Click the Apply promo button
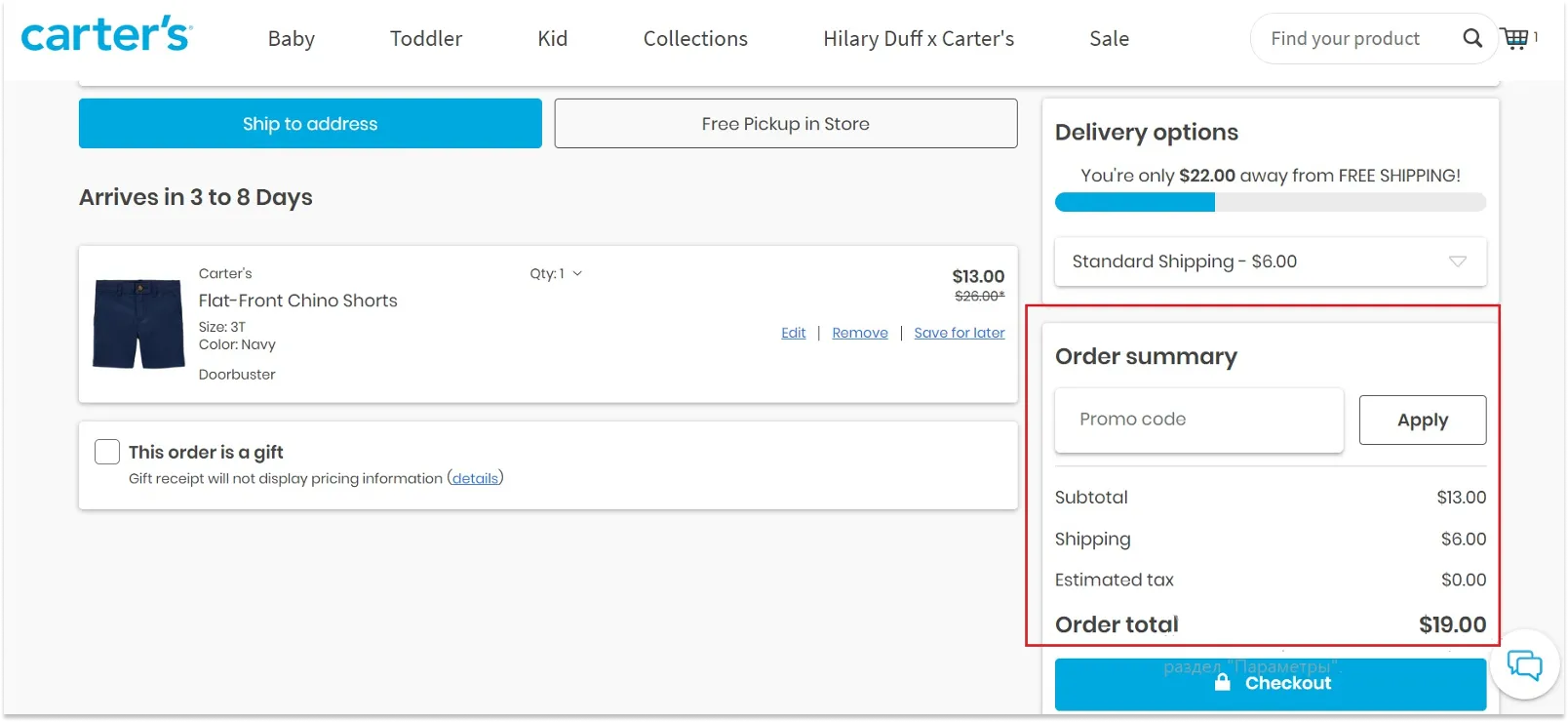 coord(1422,420)
